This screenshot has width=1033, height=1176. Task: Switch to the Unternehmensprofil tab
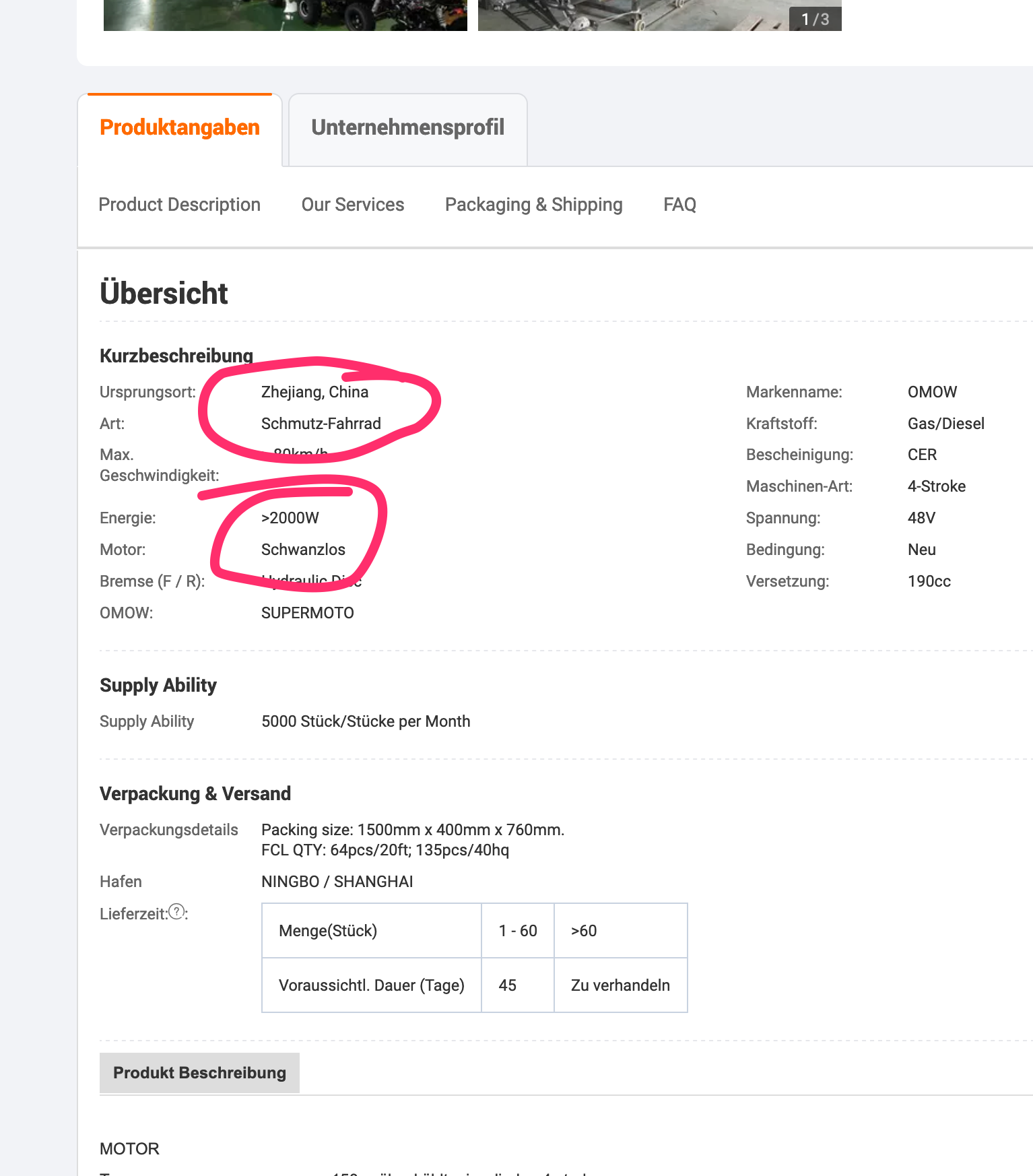coord(407,128)
